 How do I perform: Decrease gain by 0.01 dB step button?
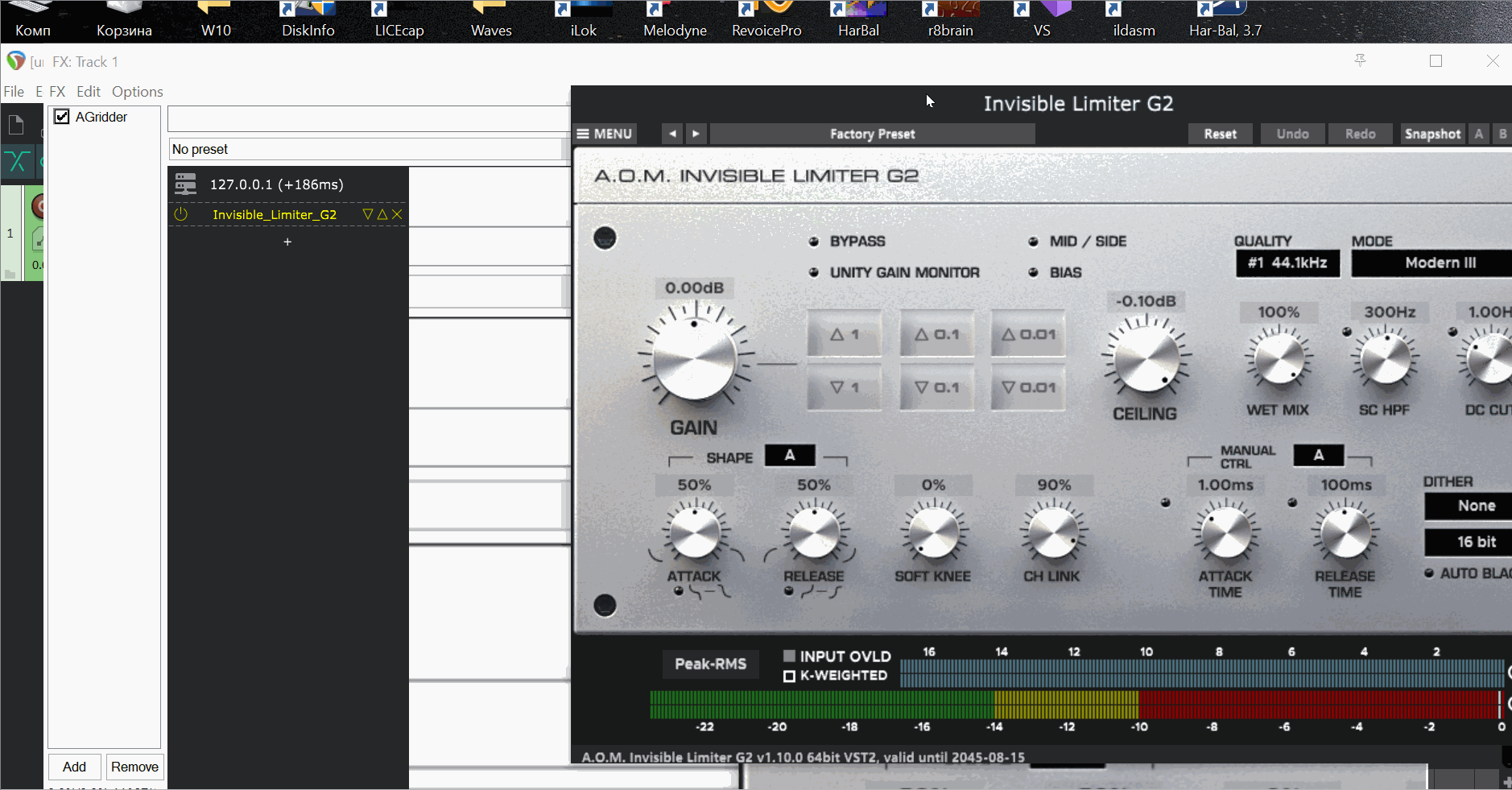click(x=1028, y=387)
